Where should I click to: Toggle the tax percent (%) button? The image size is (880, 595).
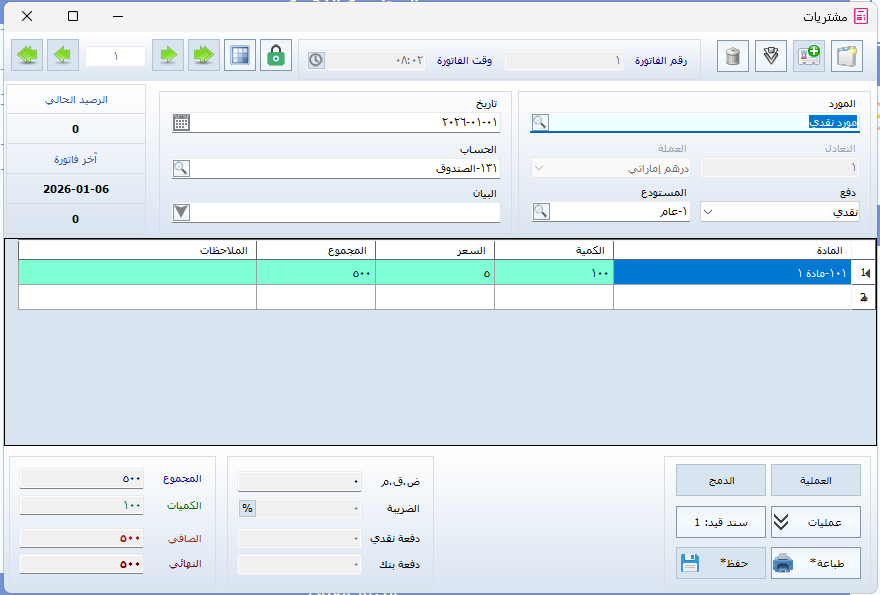tap(247, 508)
